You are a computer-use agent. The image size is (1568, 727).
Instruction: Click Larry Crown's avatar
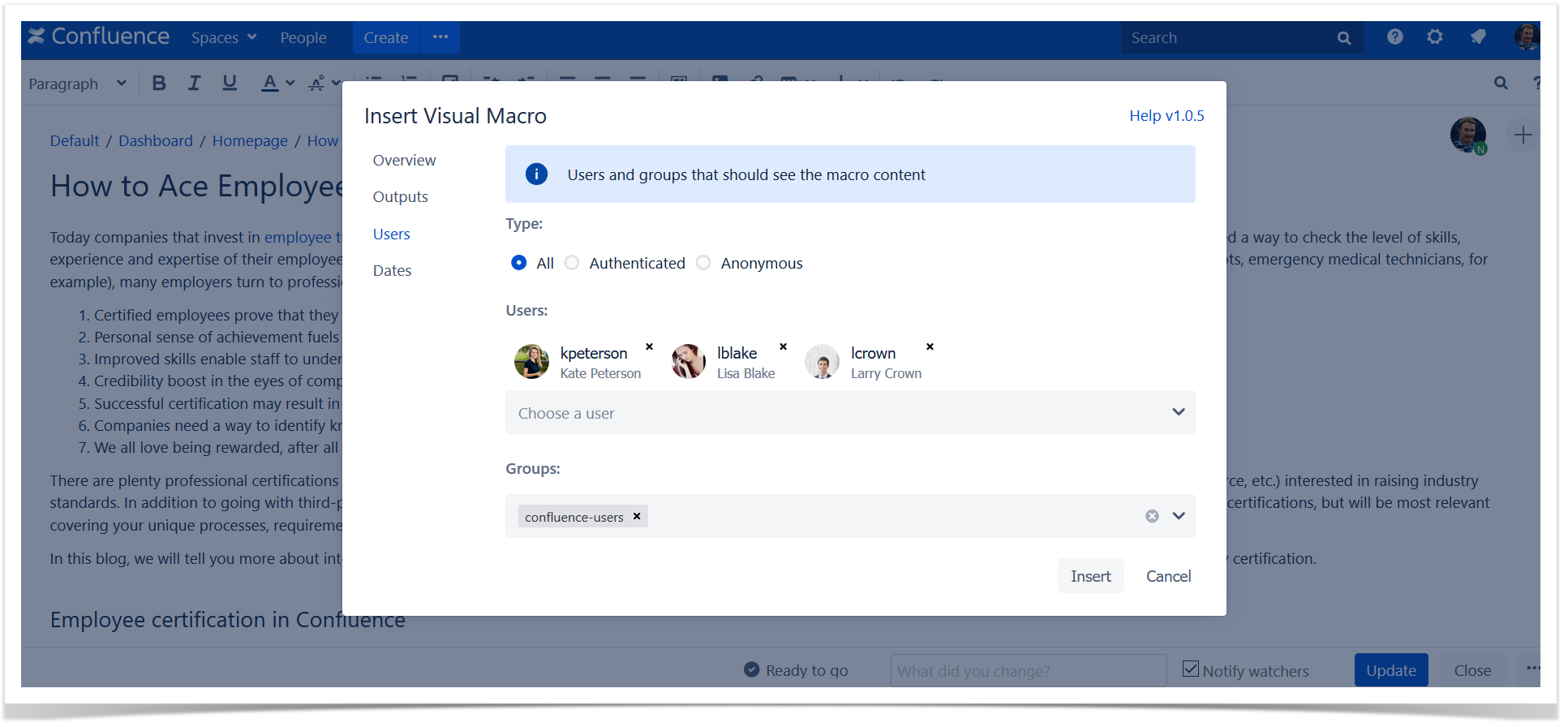[x=822, y=361]
